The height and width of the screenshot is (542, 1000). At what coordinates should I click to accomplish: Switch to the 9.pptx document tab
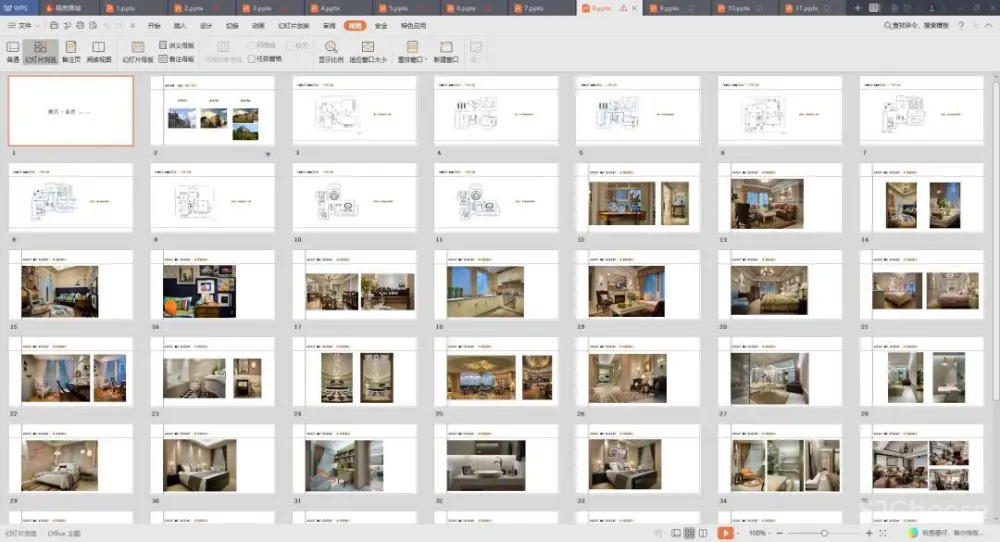(x=670, y=8)
